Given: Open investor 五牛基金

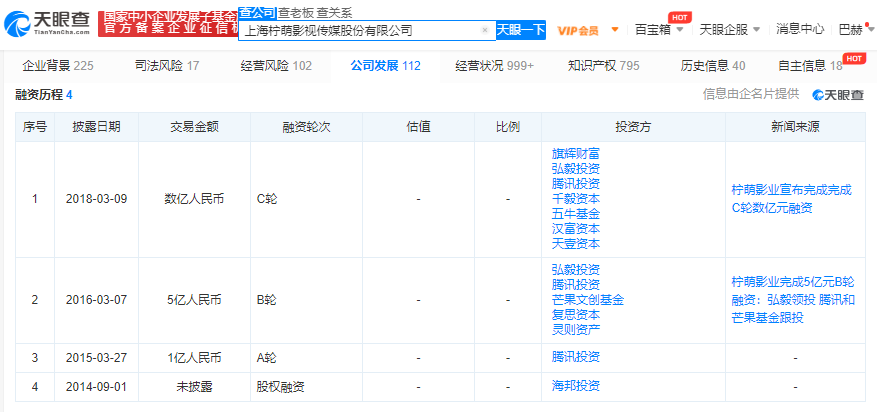Looking at the screenshot, I should pyautogui.click(x=576, y=214).
